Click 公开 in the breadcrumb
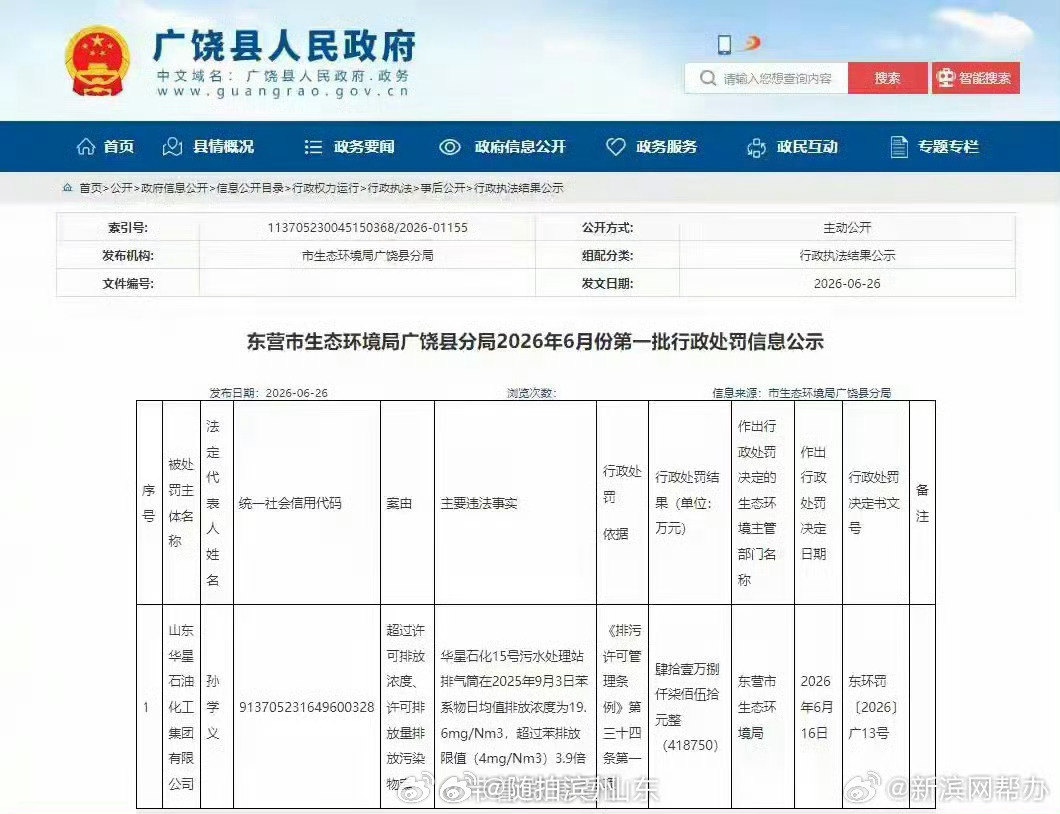Image resolution: width=1060 pixels, height=814 pixels. tap(122, 188)
